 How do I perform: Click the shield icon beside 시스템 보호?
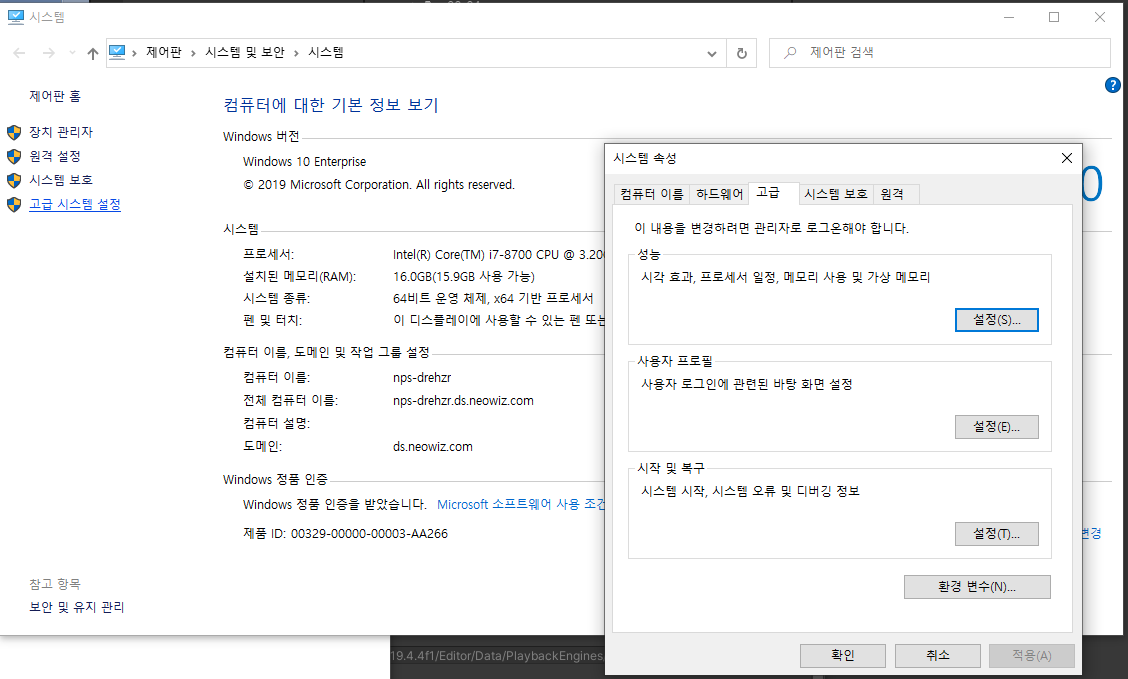pyautogui.click(x=14, y=180)
